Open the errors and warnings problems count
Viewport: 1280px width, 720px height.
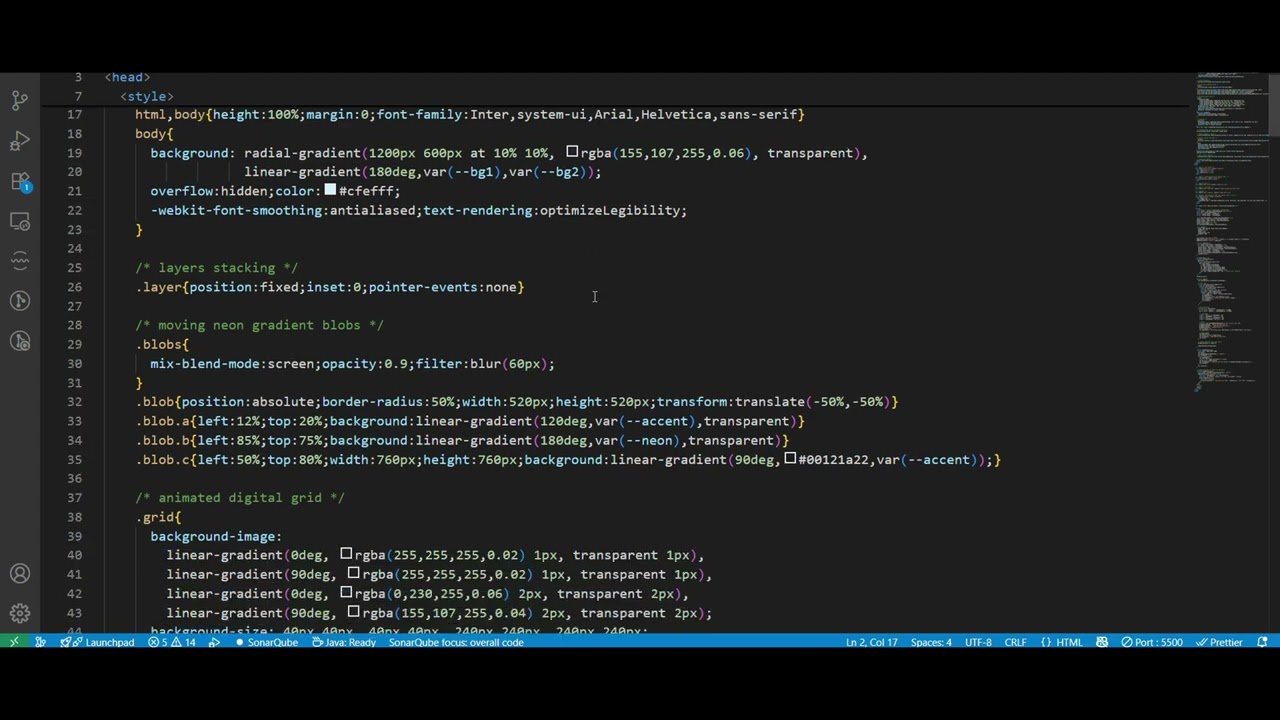click(x=172, y=642)
